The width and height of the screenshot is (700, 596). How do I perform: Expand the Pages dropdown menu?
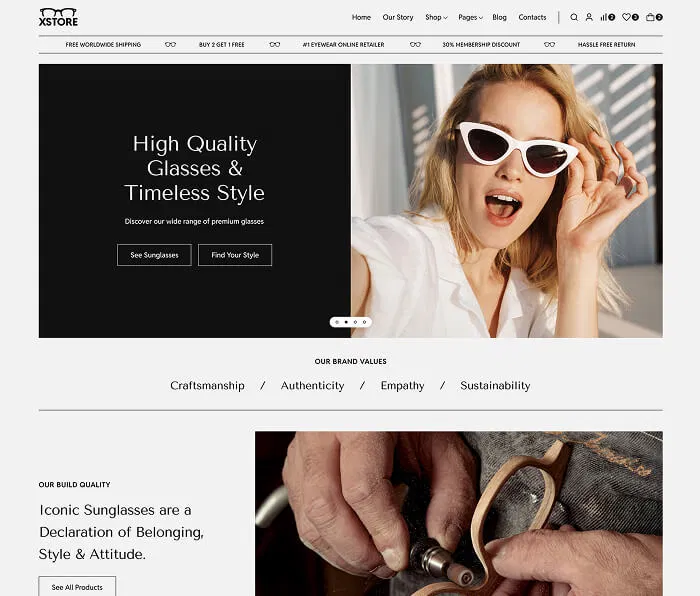click(470, 17)
